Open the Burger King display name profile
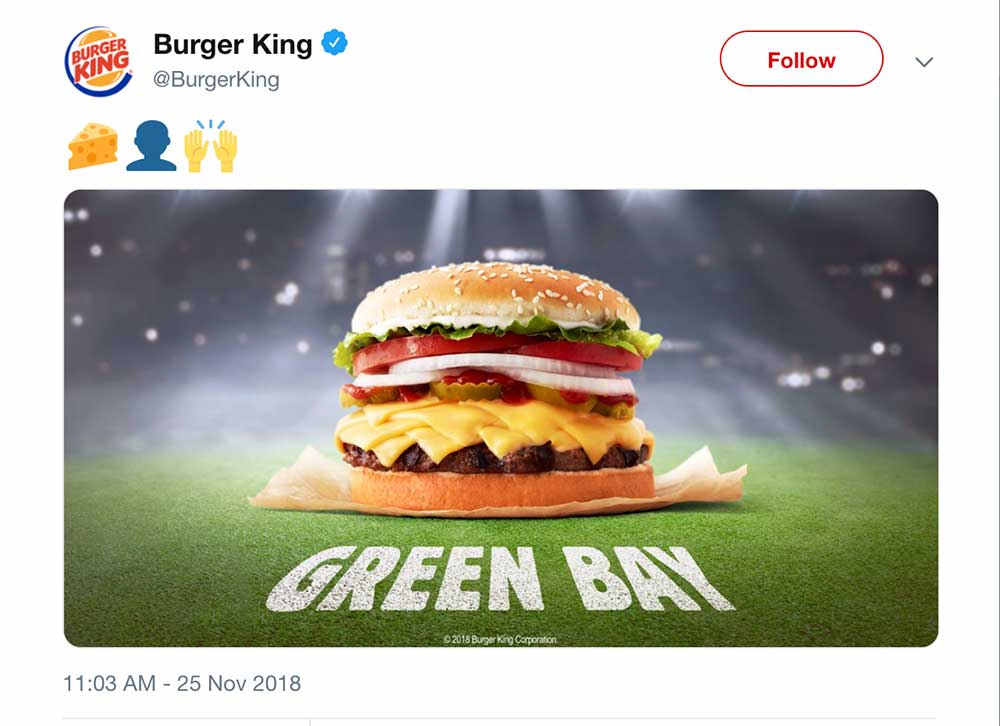 click(x=233, y=44)
